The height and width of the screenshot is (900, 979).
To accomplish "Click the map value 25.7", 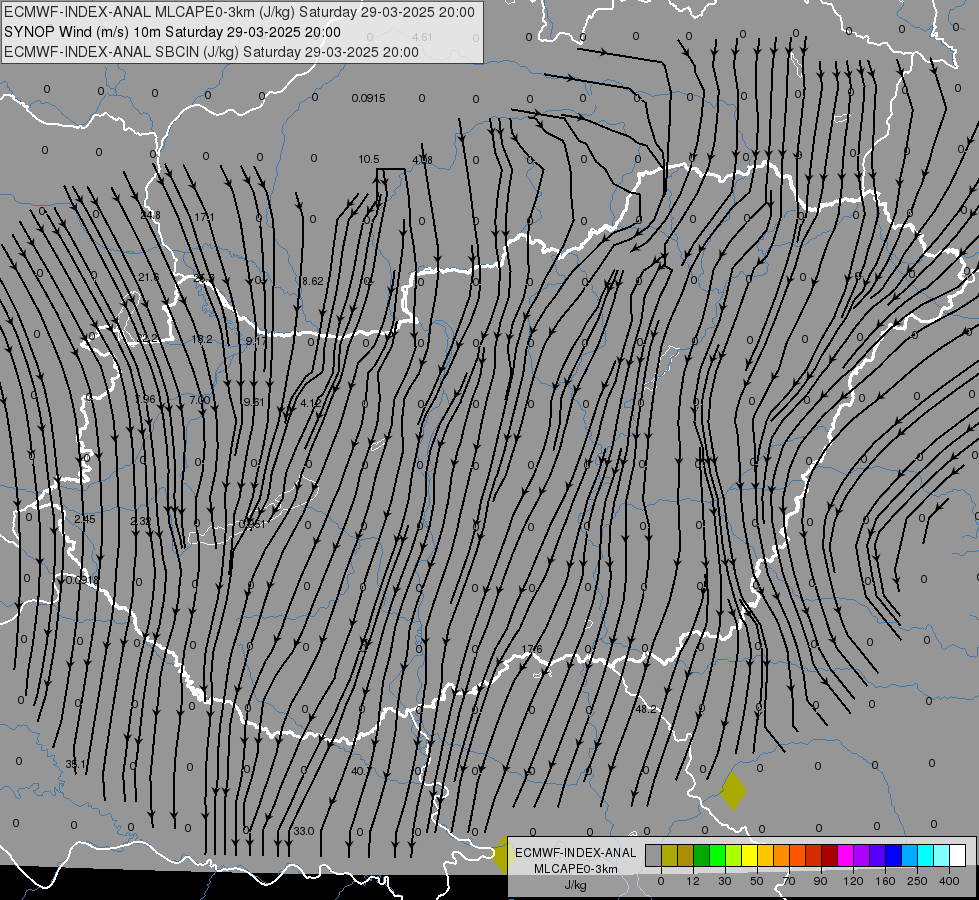I will tap(204, 278).
